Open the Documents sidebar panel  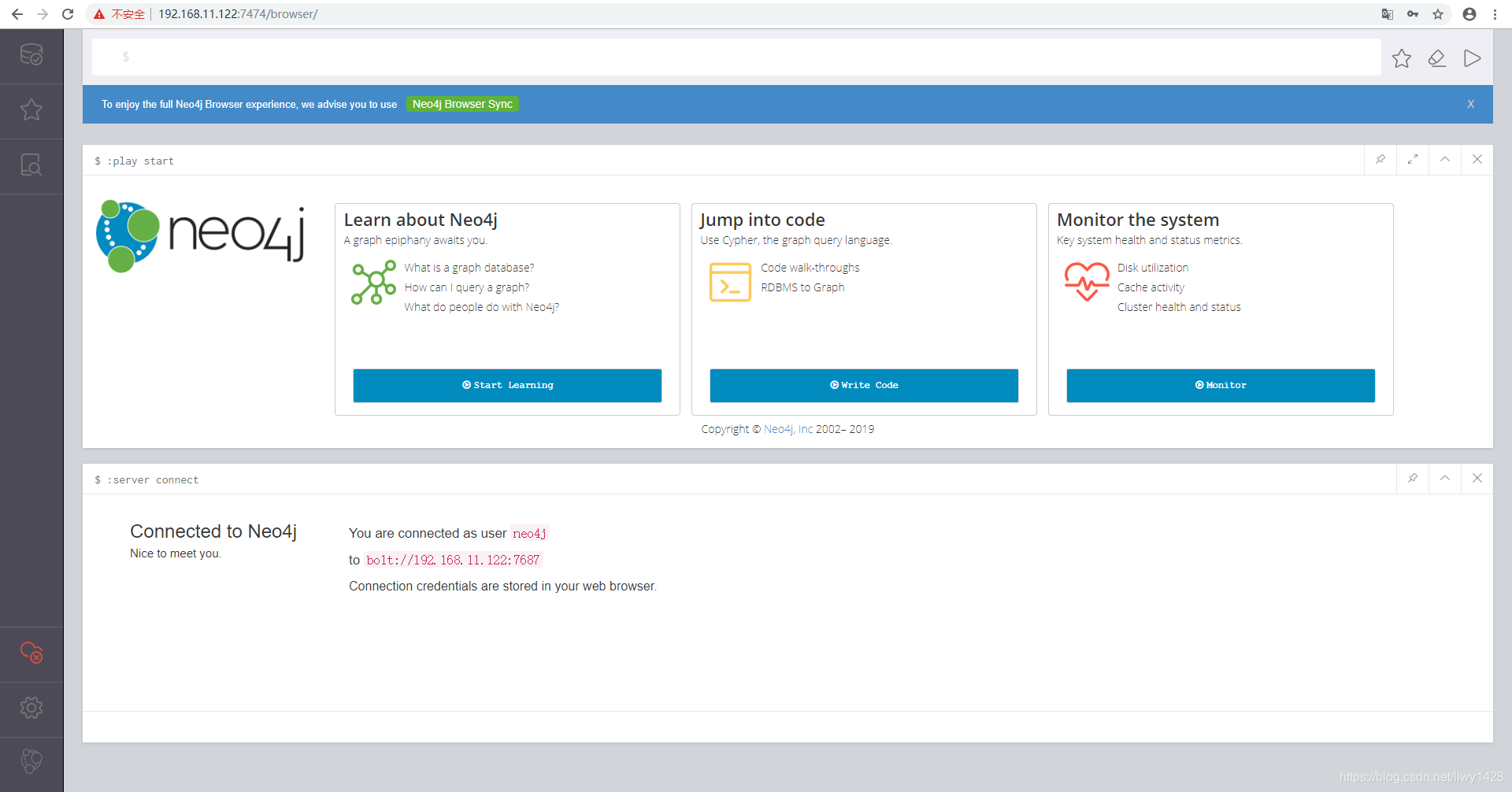pyautogui.click(x=31, y=165)
